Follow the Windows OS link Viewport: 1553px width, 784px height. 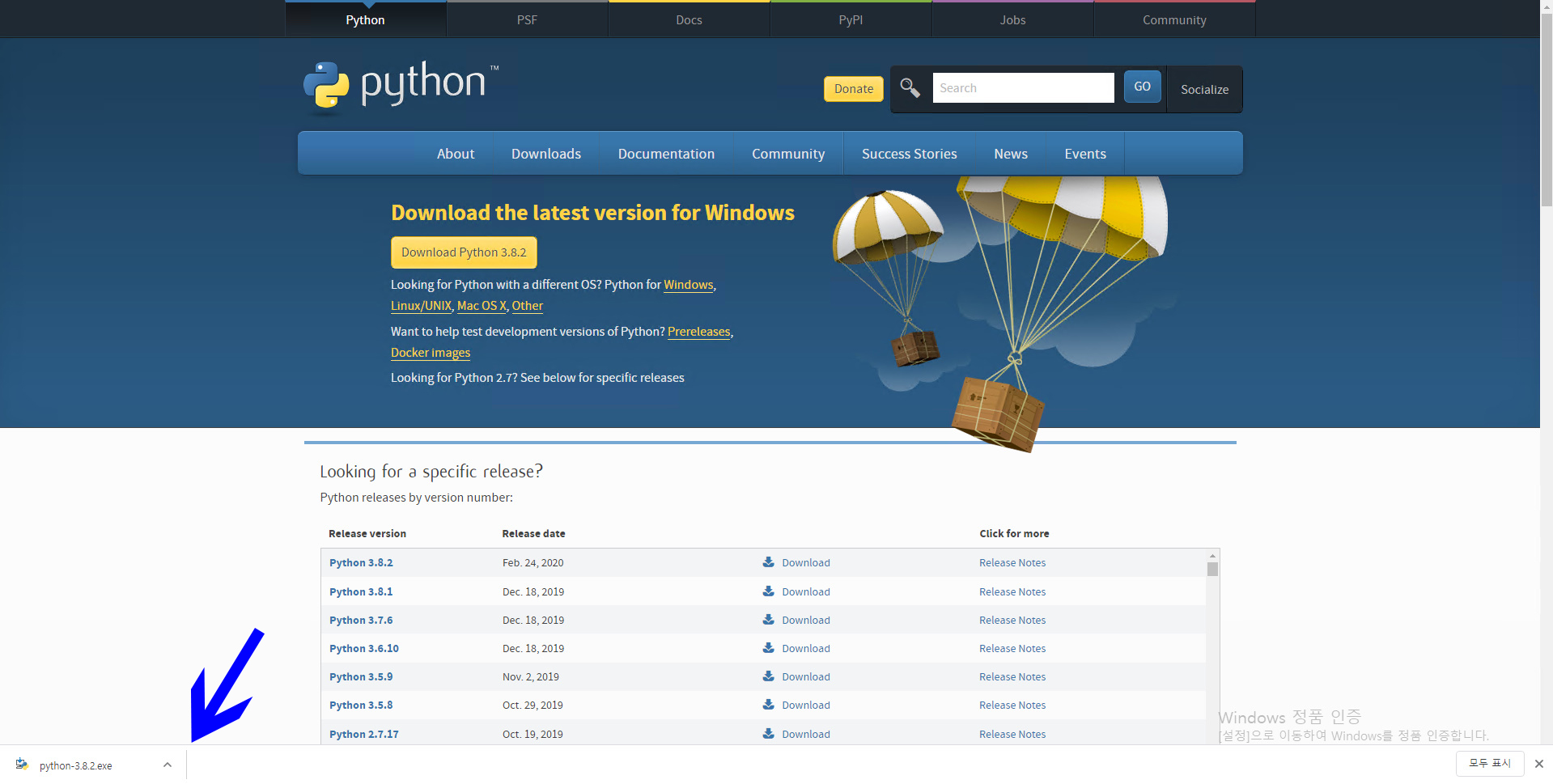pos(689,285)
